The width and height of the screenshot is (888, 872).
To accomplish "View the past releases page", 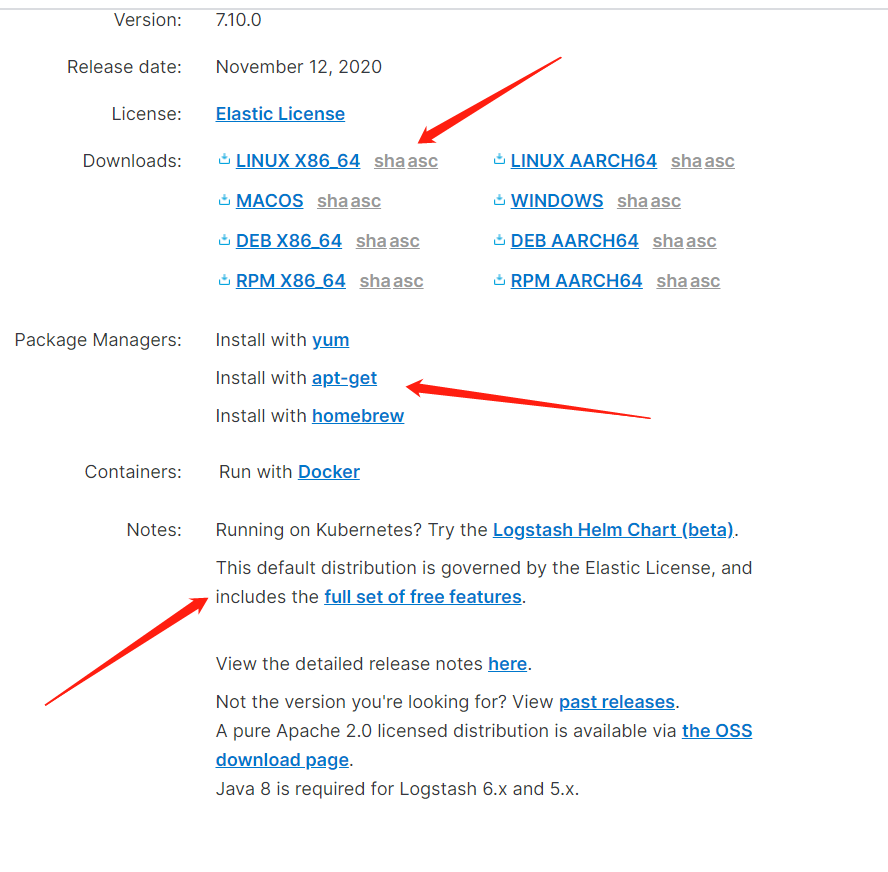I will point(616,702).
